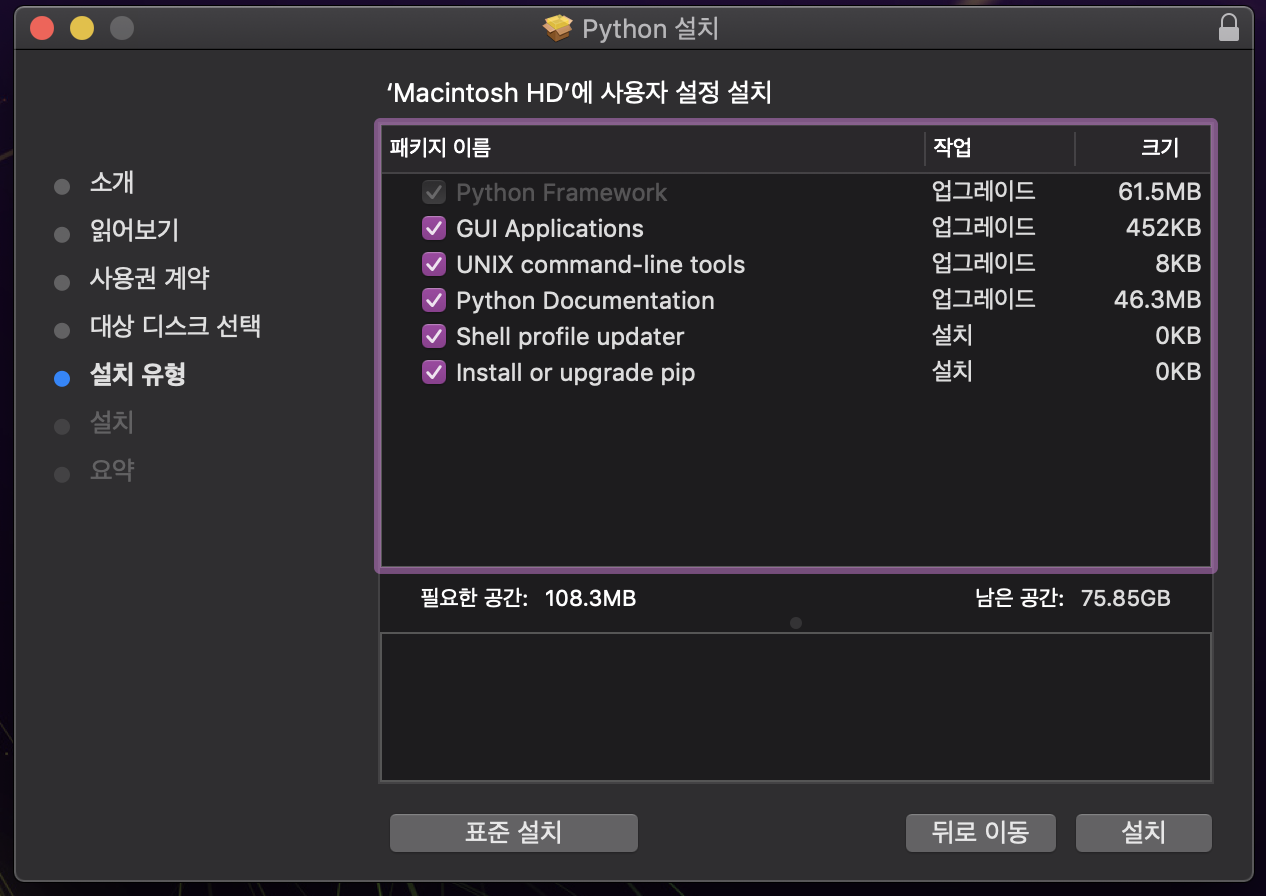
Task: Click the 크기 column header
Action: coord(1143,148)
